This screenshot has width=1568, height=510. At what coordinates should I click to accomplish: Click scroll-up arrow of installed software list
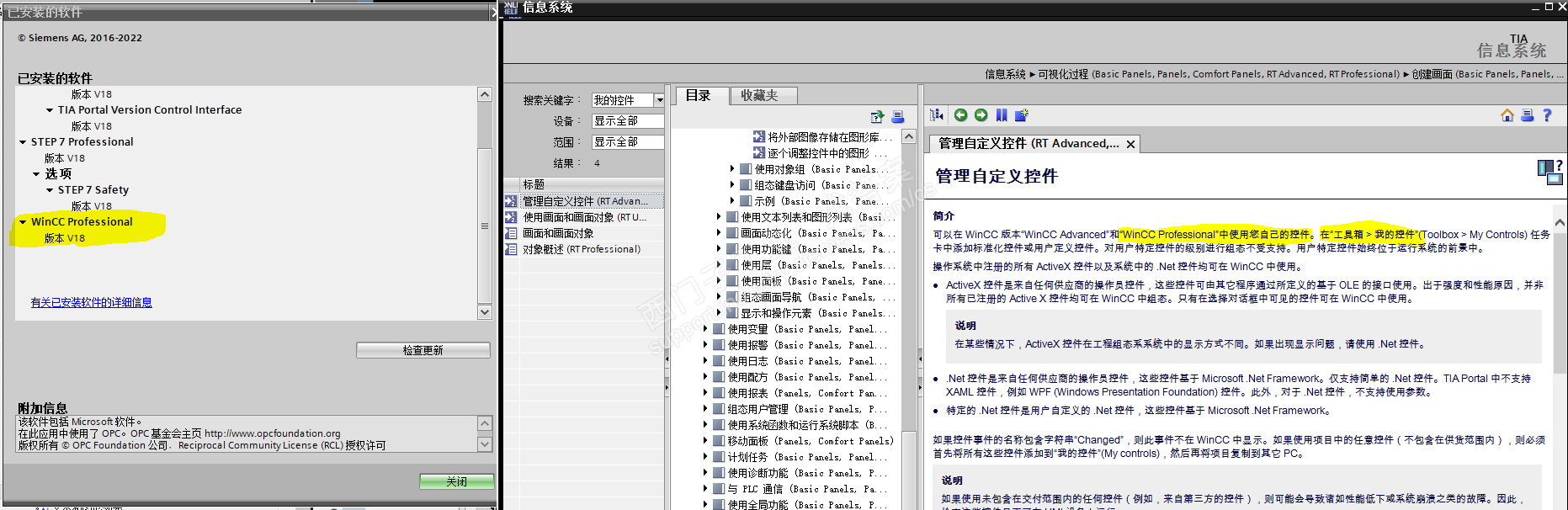coord(485,94)
